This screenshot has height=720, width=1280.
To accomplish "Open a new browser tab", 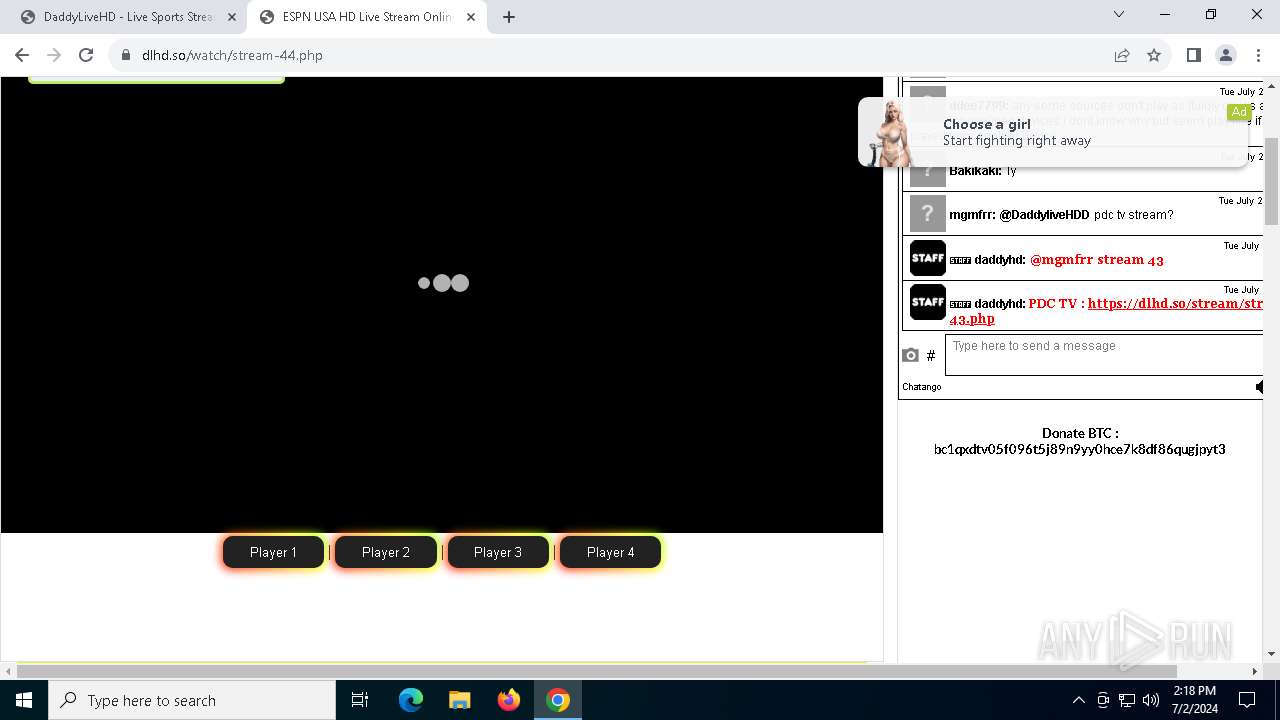I will (x=509, y=17).
